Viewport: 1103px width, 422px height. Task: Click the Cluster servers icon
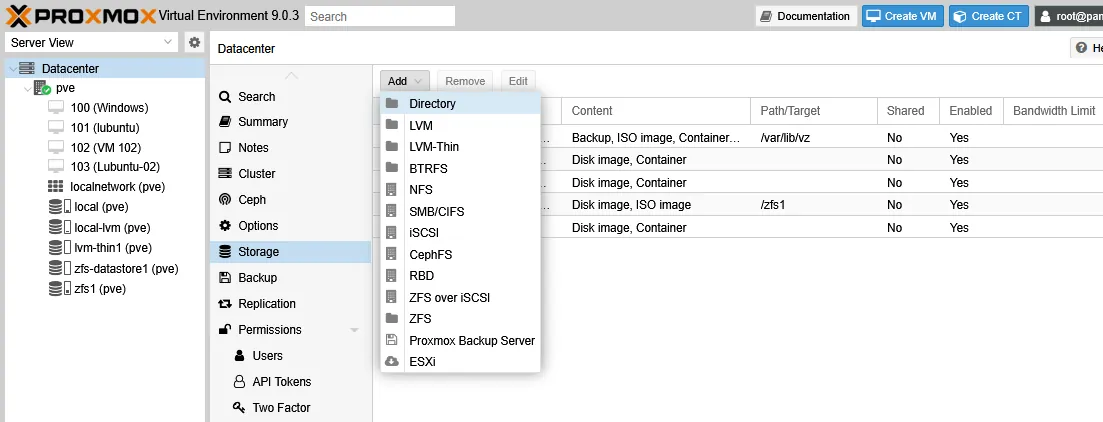coord(224,174)
